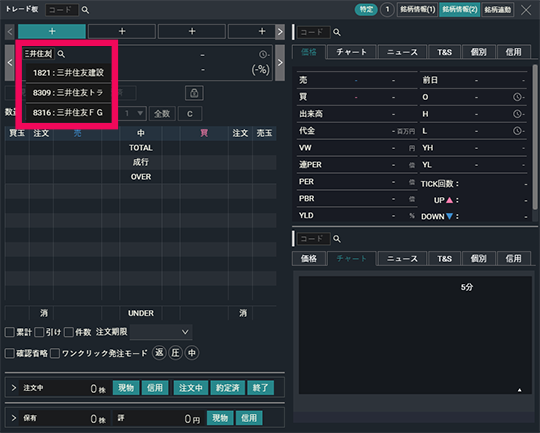Switch to the 銘柄情報(1) tab

(x=418, y=10)
